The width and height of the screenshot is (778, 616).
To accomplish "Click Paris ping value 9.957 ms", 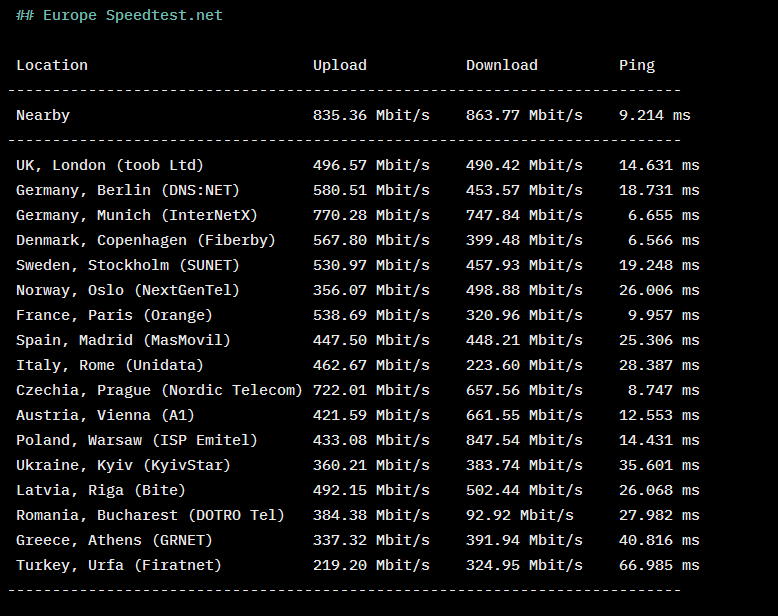I will [x=663, y=315].
